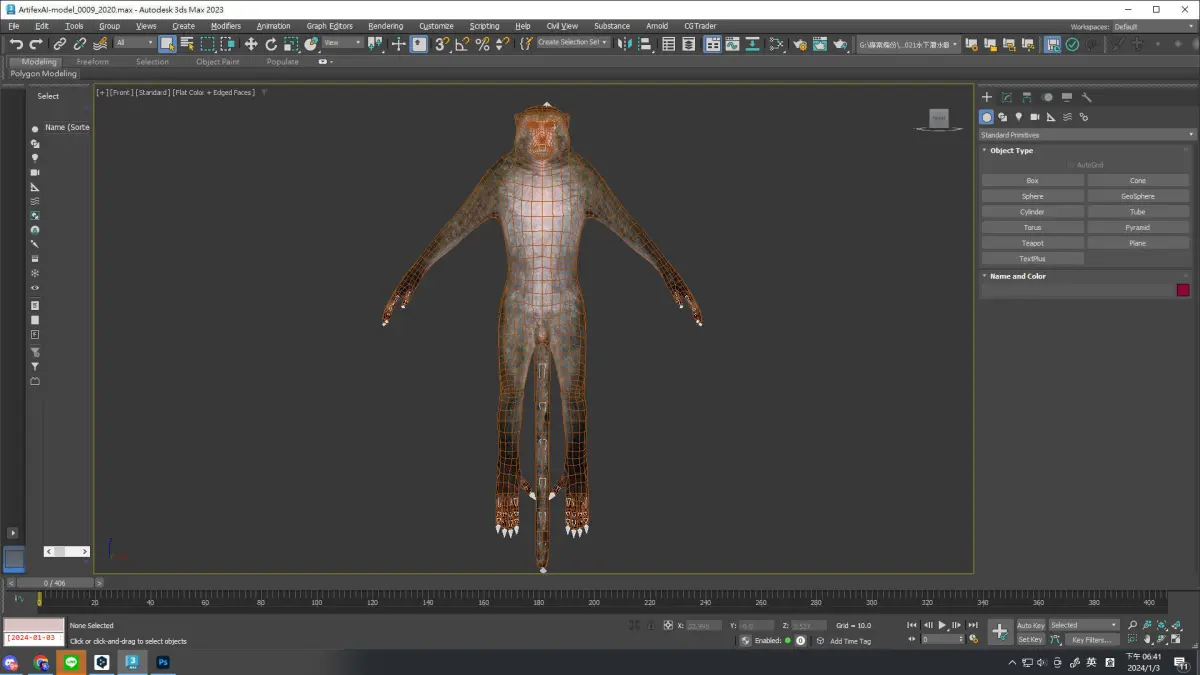Toggle Auto Key animation mode

(1030, 625)
